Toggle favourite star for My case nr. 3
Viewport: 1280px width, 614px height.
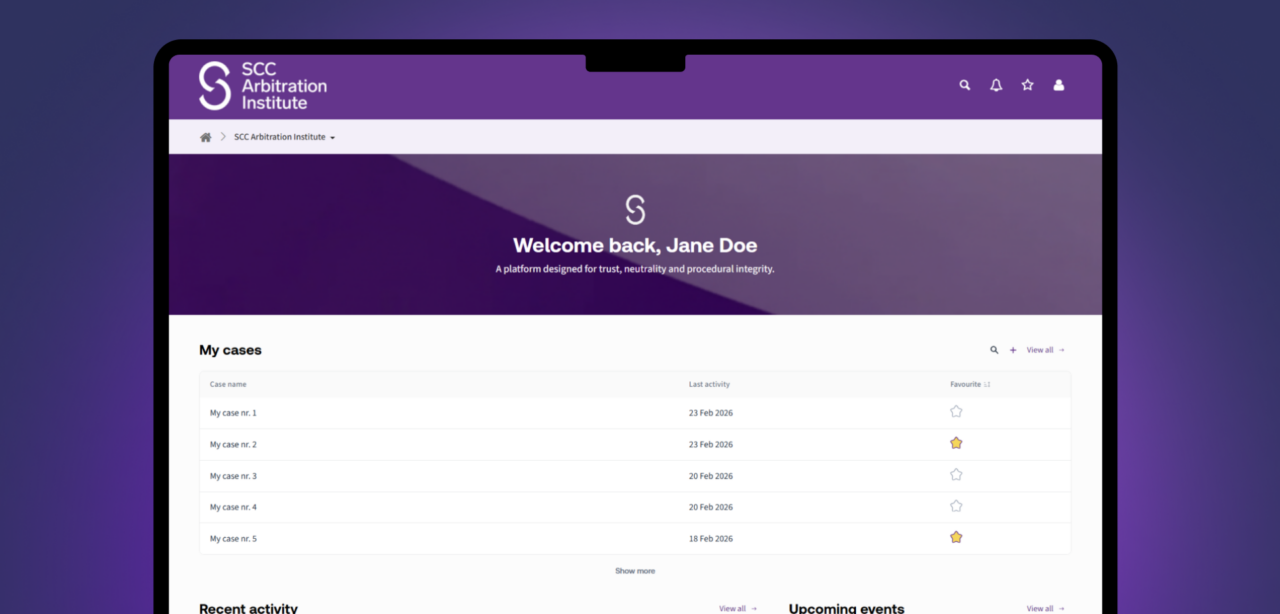pyautogui.click(x=956, y=475)
